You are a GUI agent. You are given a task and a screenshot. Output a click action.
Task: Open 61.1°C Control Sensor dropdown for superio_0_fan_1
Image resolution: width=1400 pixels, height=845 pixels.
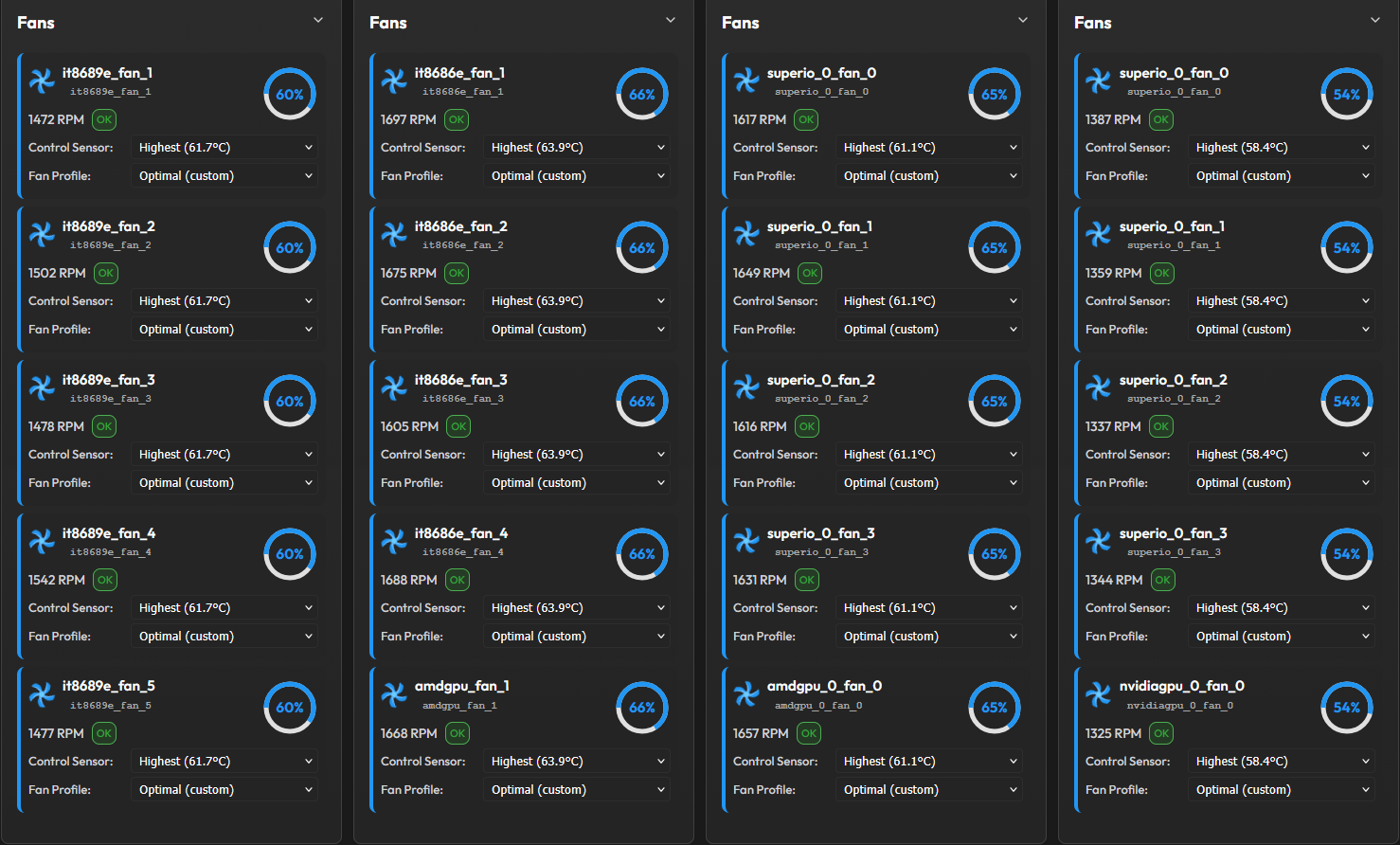929,301
